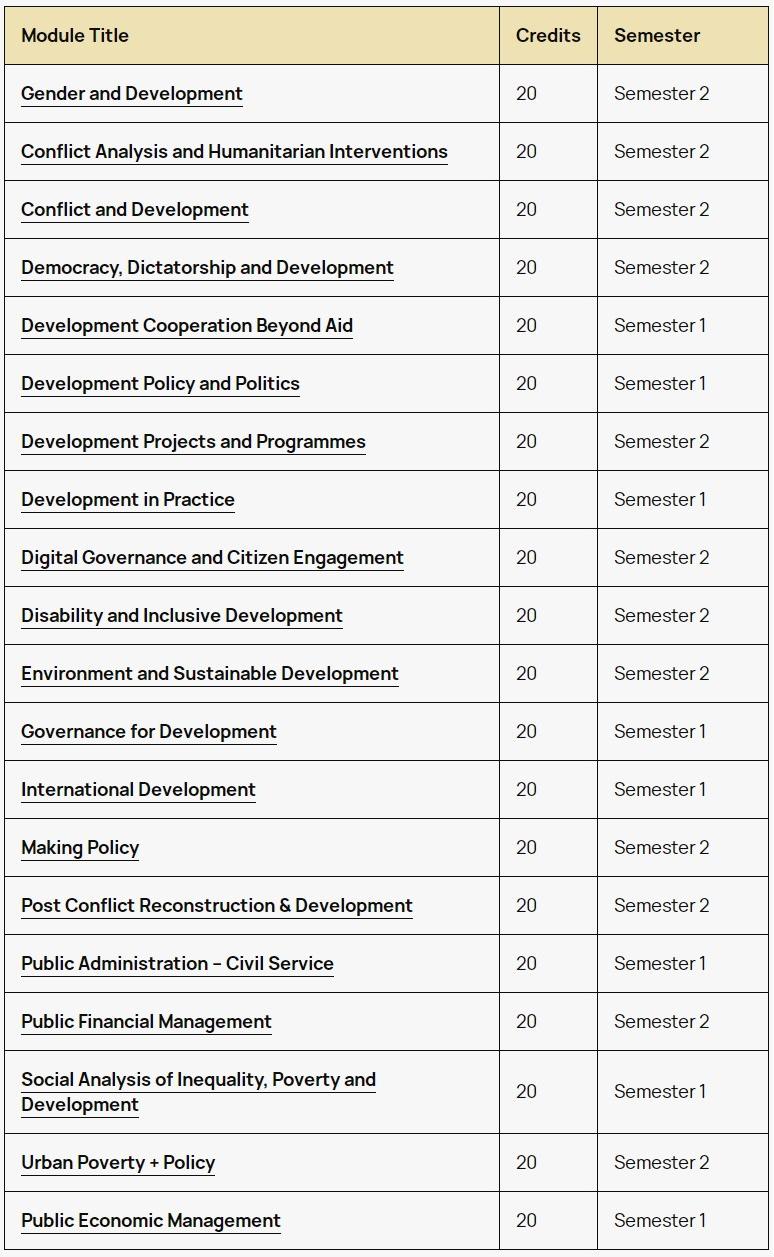Viewport: 774px width, 1257px height.
Task: Open the Urban Poverty + Policy link
Action: point(118,1163)
